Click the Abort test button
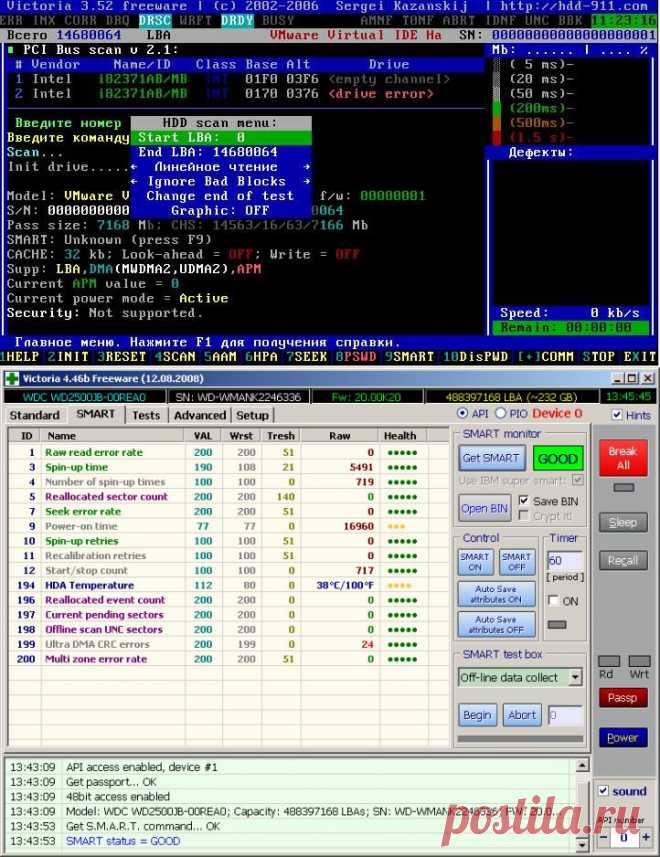Viewport: 660px width, 857px height. pyautogui.click(x=522, y=715)
